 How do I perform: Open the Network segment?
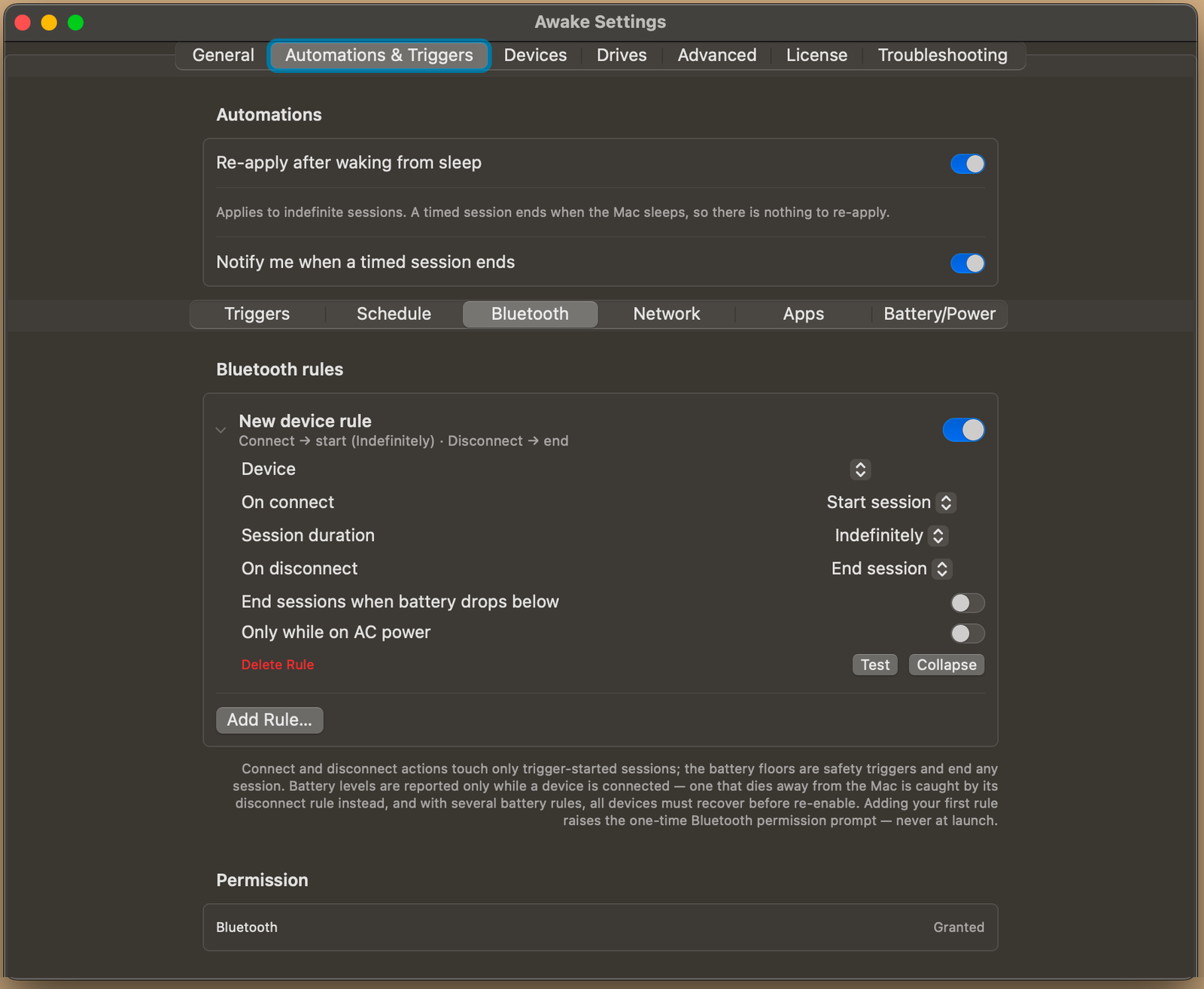coord(667,314)
